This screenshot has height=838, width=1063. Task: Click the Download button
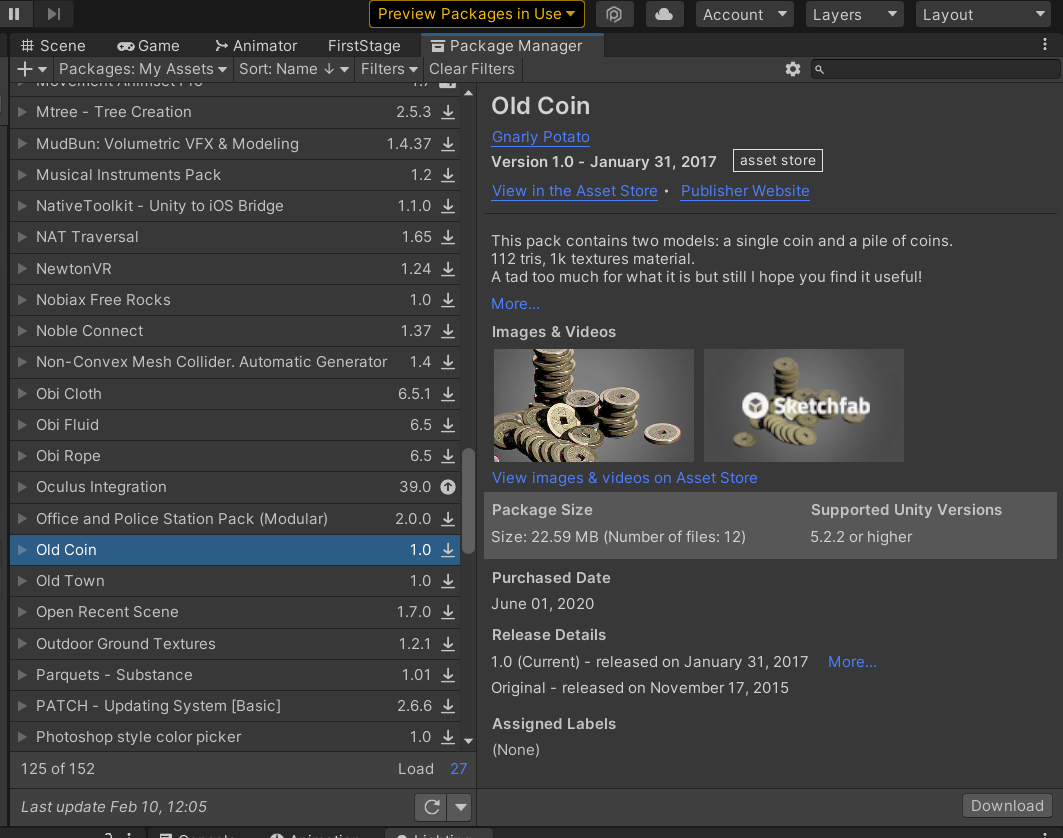pos(1007,806)
